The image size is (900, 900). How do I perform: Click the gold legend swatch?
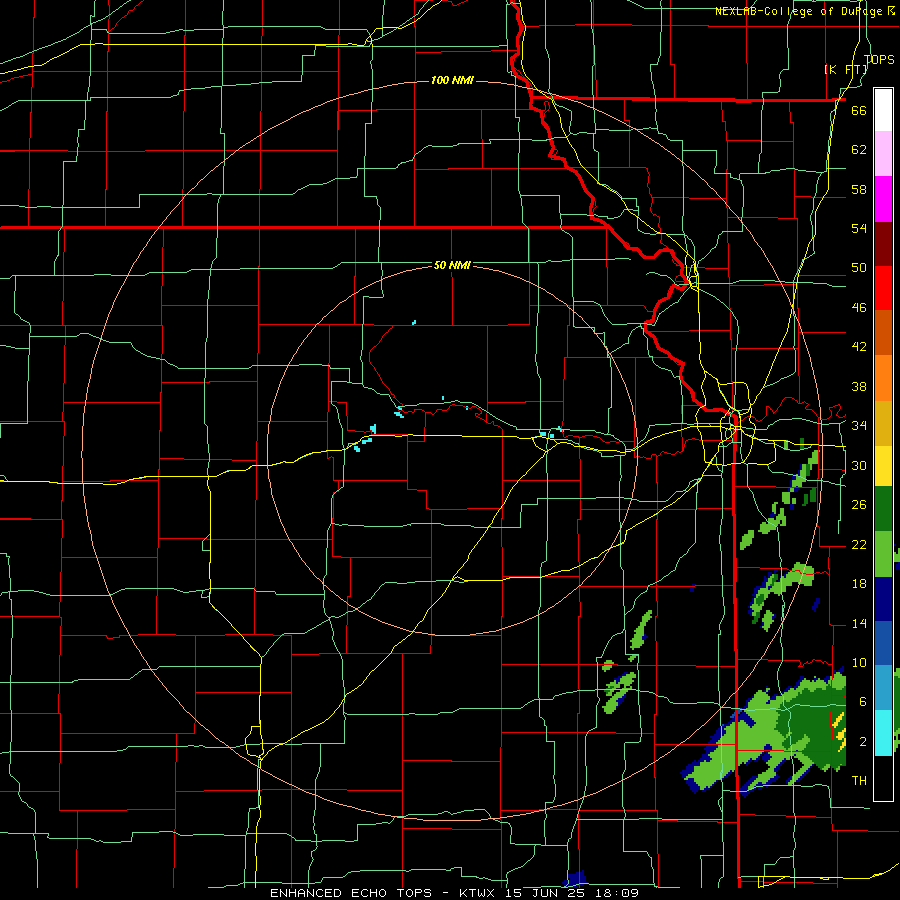[883, 423]
